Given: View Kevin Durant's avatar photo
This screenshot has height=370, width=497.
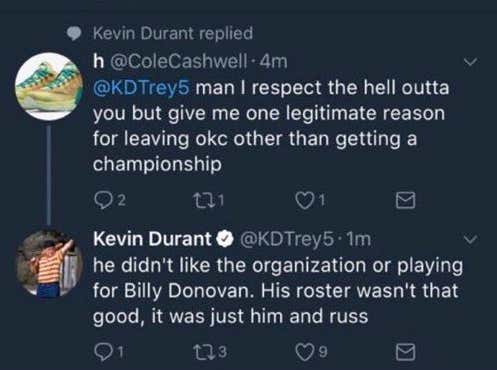Looking at the screenshot, I should point(49,263).
